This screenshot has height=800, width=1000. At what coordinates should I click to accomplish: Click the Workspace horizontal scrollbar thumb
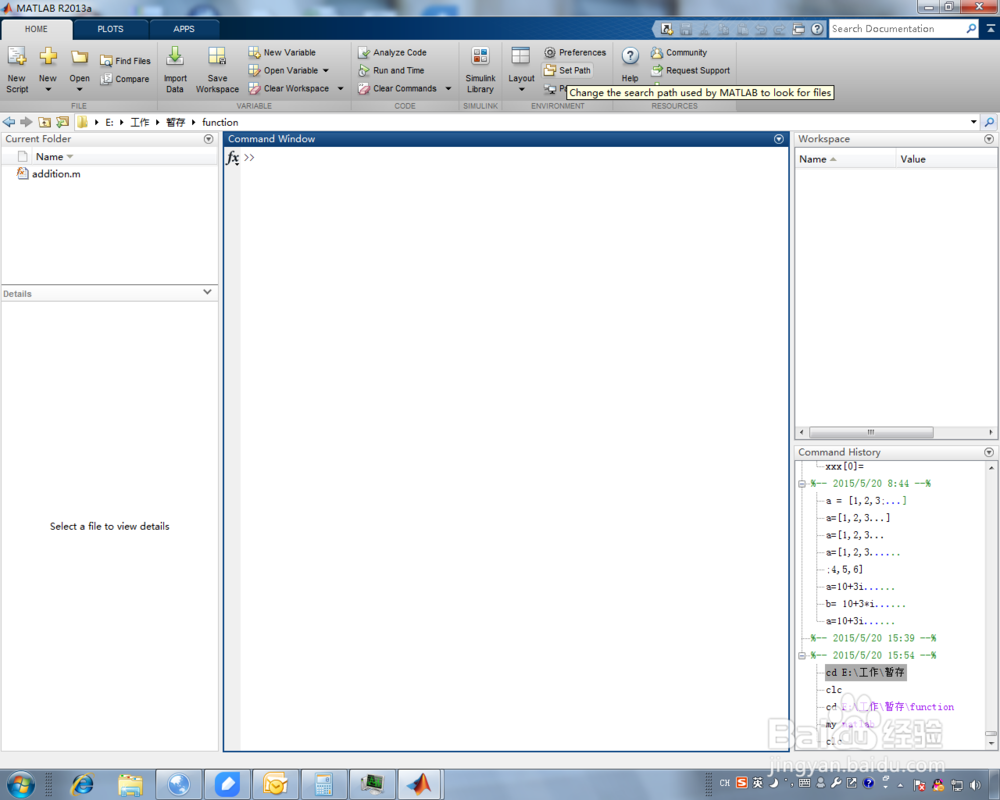point(871,433)
